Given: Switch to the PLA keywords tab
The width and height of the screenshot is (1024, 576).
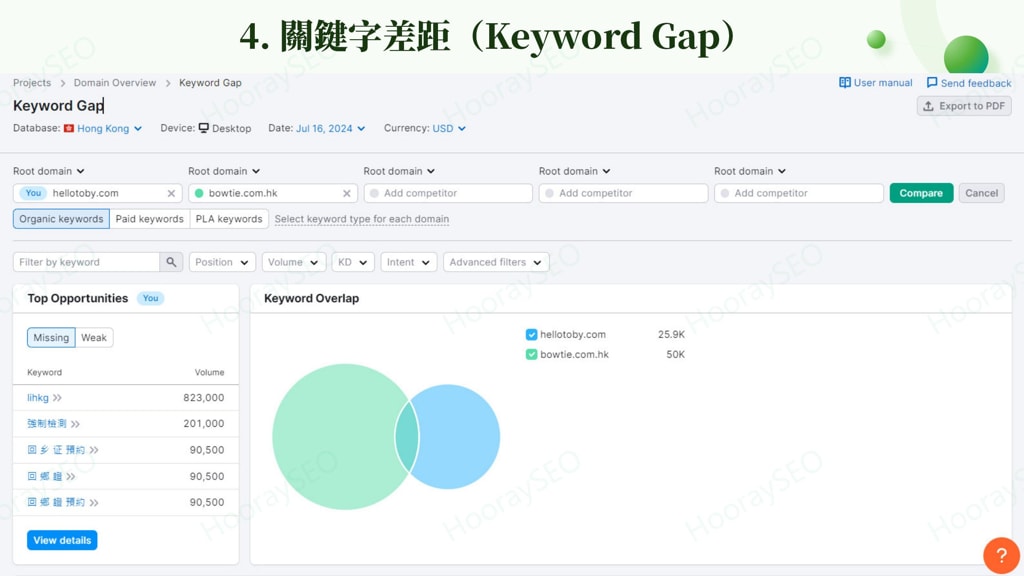Looking at the screenshot, I should click(228, 218).
